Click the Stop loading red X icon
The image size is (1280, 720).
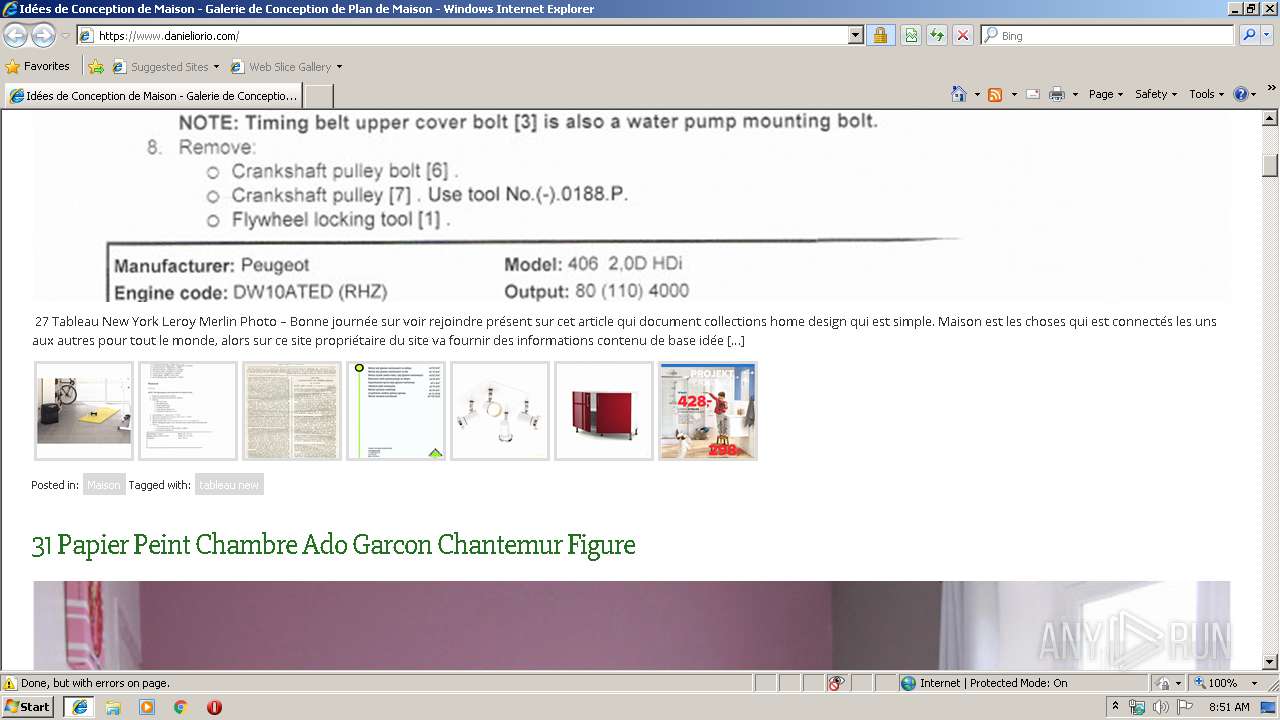(x=963, y=35)
